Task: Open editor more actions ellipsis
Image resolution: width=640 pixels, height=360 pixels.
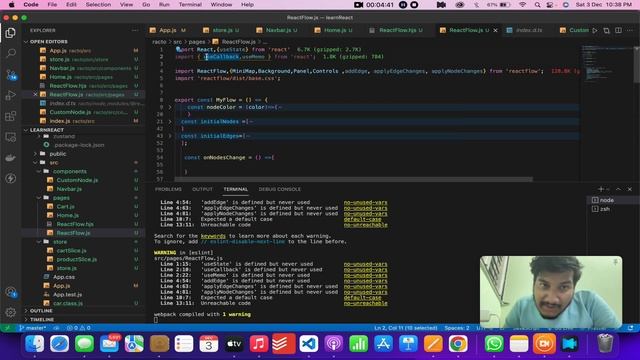Action: tap(630, 31)
